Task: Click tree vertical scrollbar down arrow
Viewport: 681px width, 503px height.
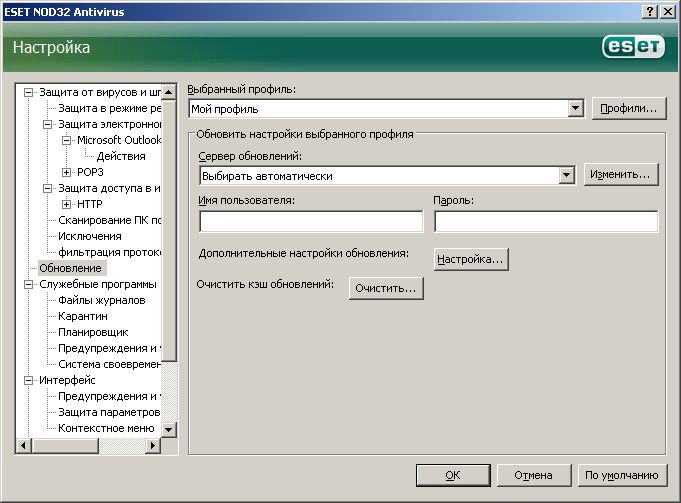Action: click(x=169, y=430)
